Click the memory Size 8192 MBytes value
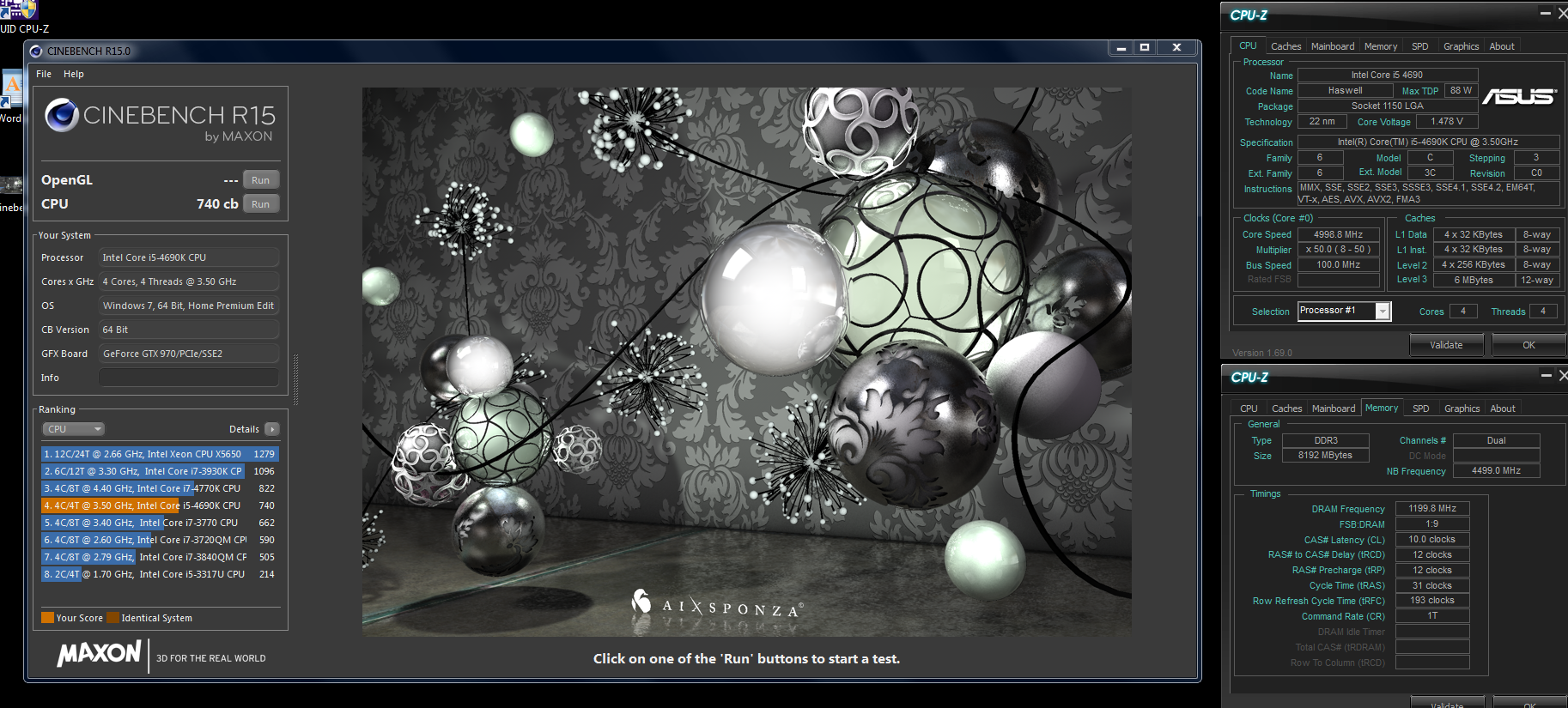The width and height of the screenshot is (1568, 708). click(1325, 455)
